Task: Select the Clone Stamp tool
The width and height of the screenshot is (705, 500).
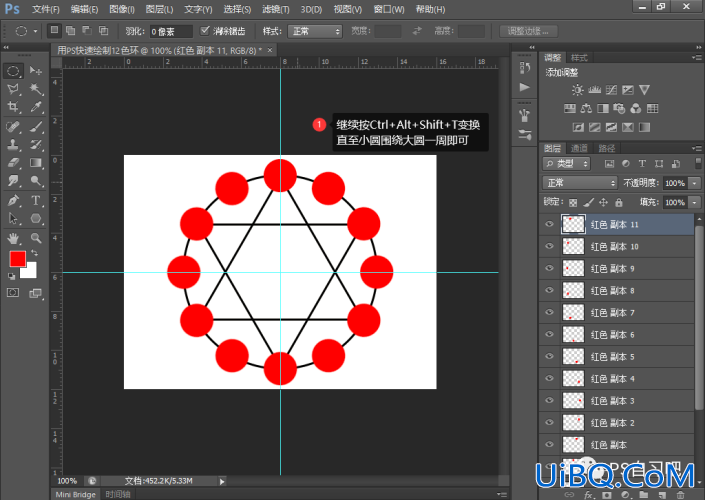Action: pyautogui.click(x=13, y=144)
